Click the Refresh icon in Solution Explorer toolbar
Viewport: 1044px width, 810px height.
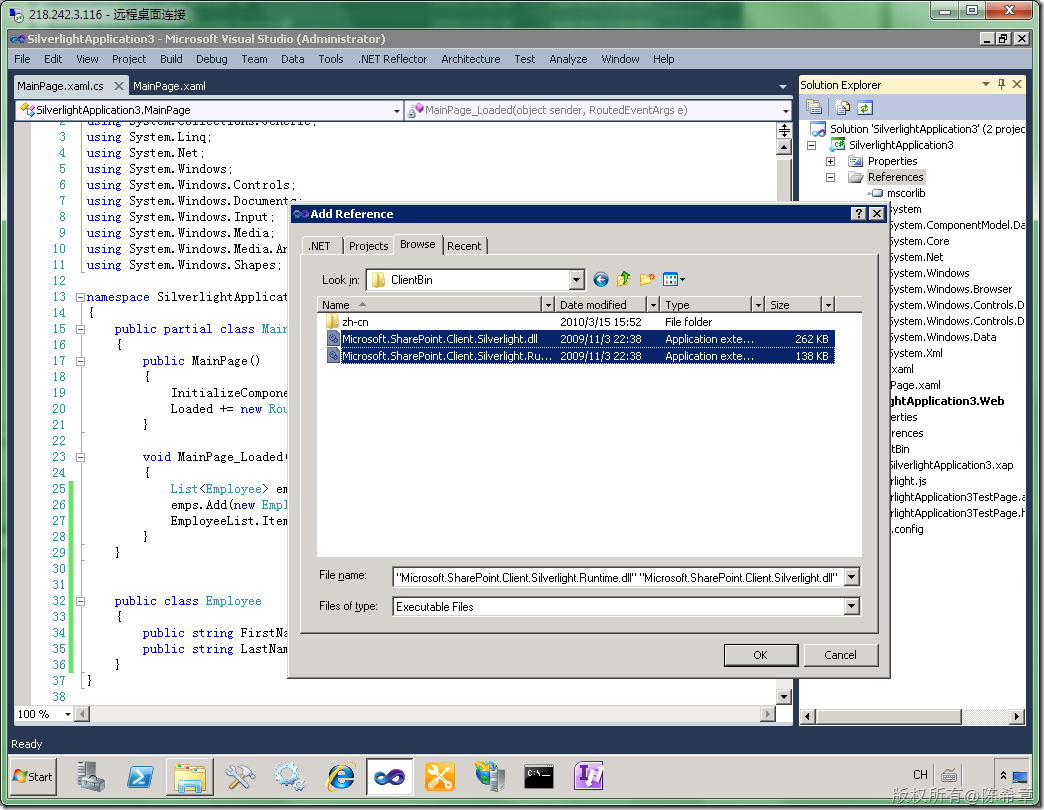pos(864,107)
